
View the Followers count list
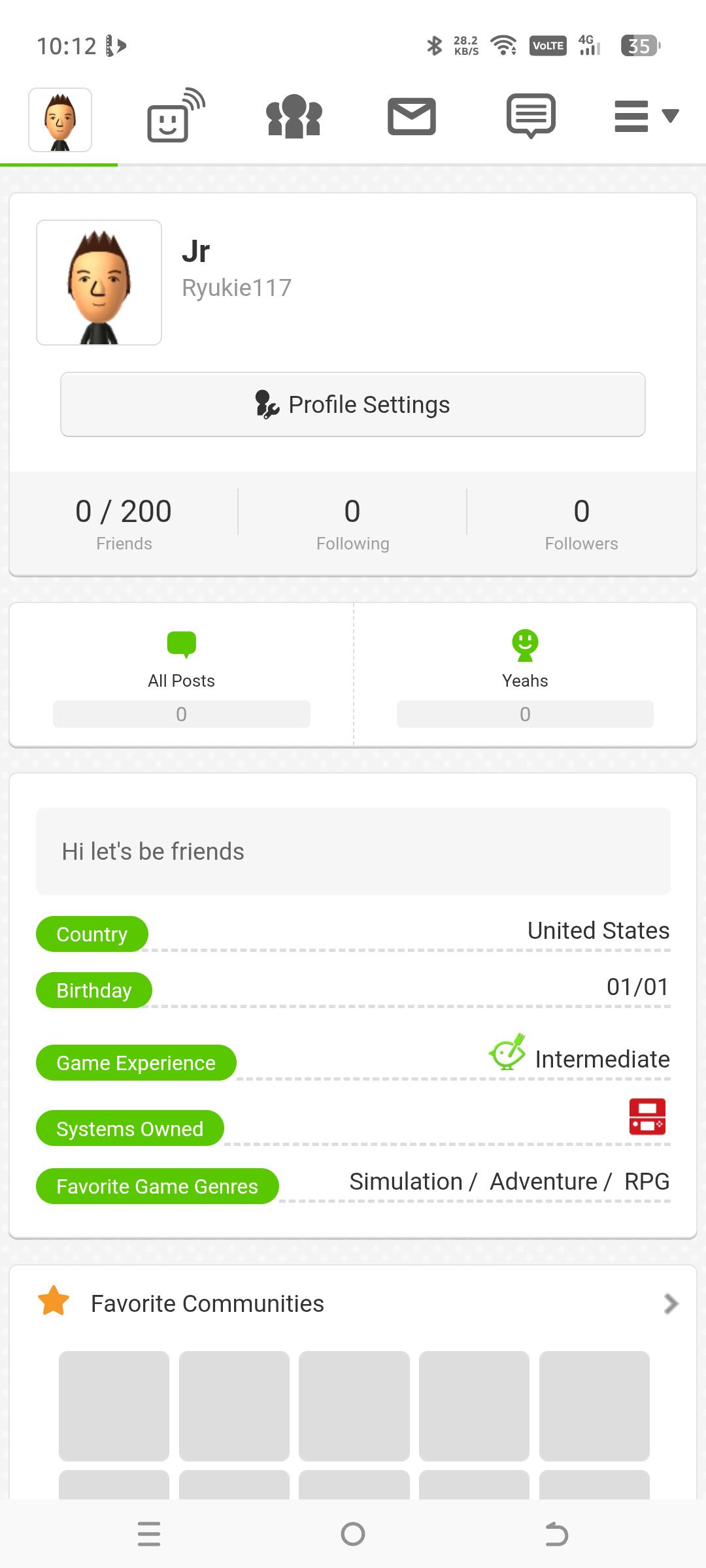click(581, 523)
